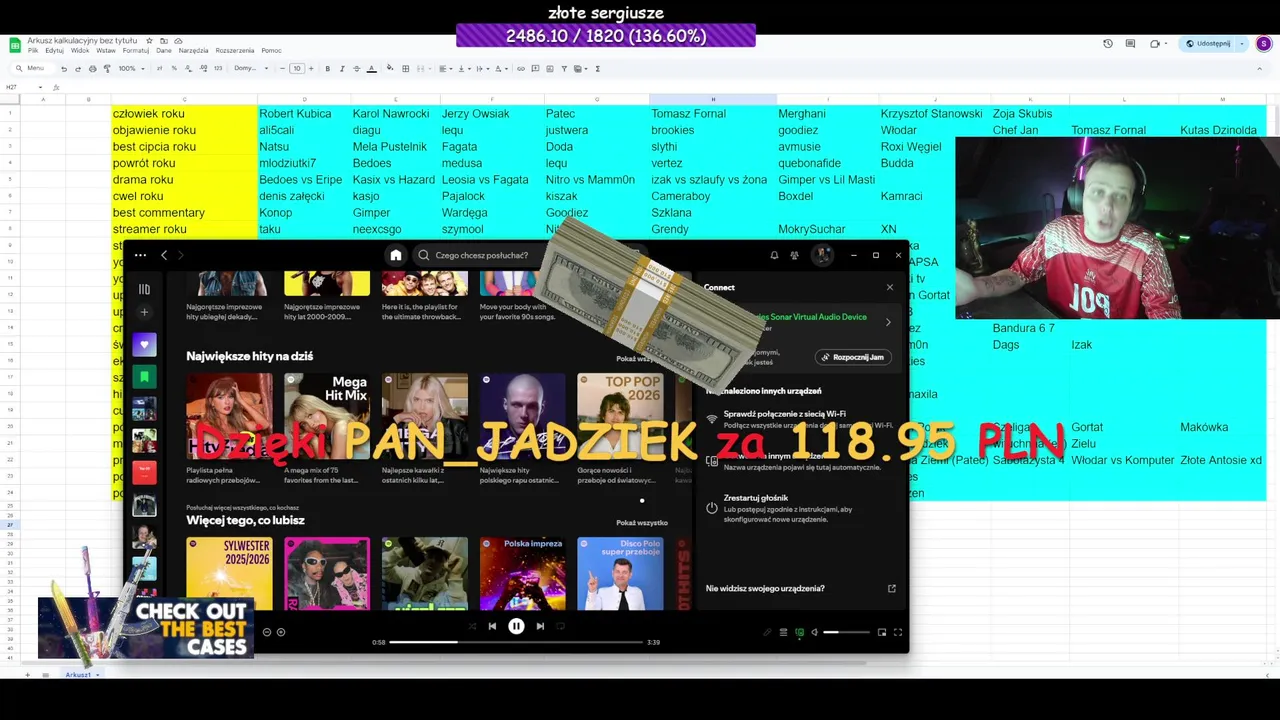The height and width of the screenshot is (720, 1280).
Task: Toggle bold formatting in Sheets
Action: 328,69
